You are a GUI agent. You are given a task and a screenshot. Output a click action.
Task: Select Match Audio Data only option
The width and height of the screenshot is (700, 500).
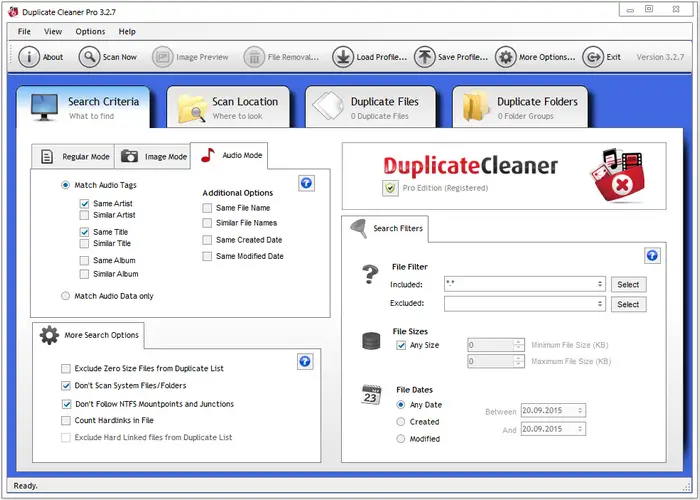tap(66, 296)
